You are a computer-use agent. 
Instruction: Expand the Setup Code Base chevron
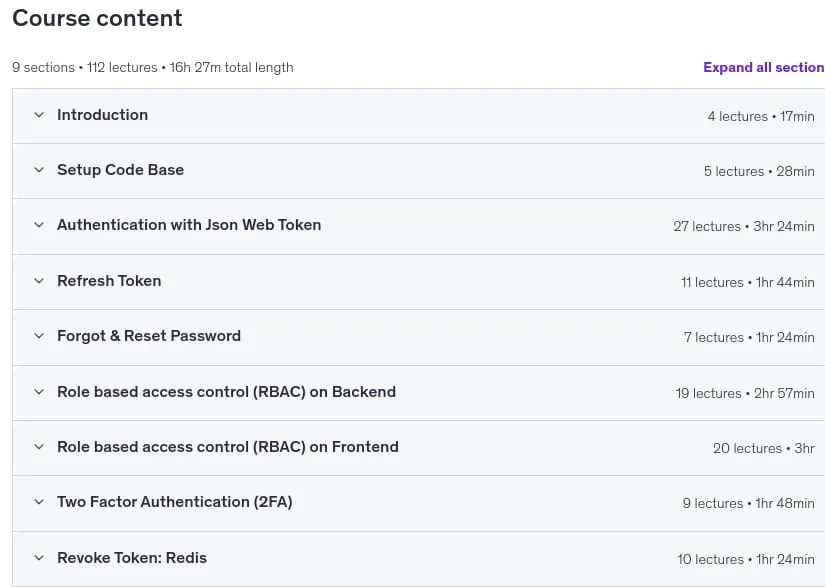pyautogui.click(x=39, y=170)
